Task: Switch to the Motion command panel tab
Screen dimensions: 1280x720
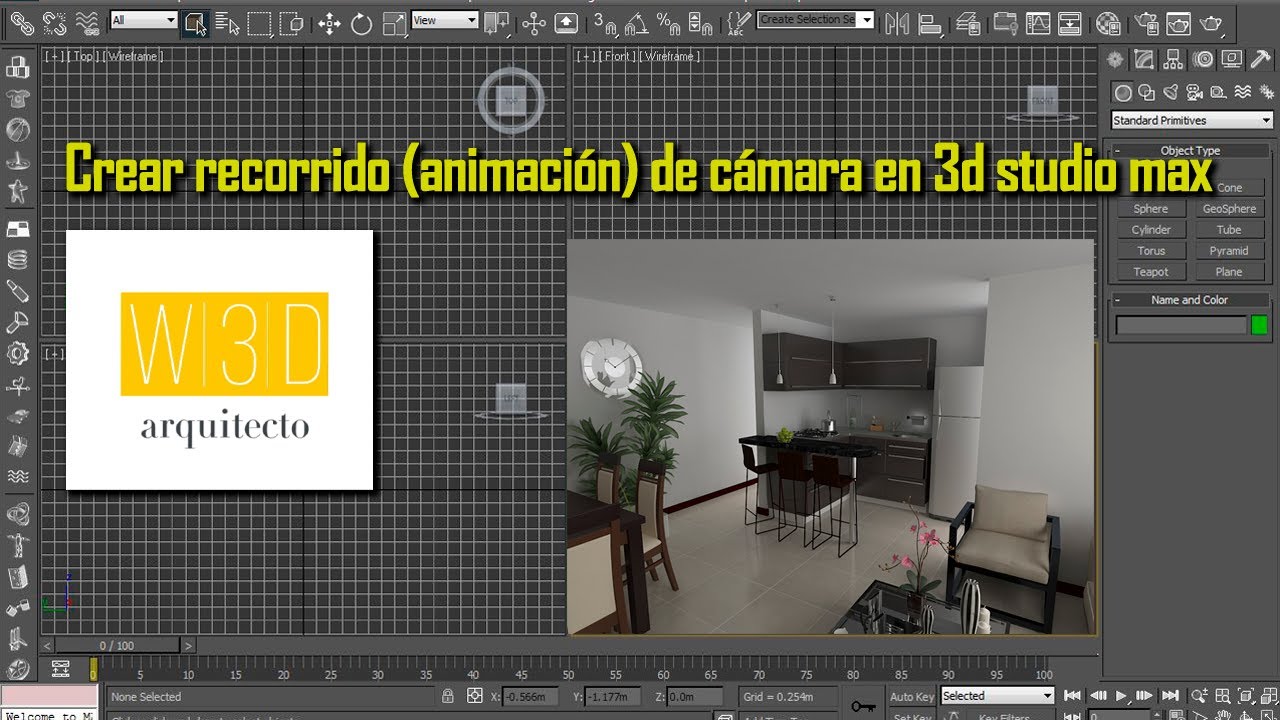Action: (1203, 59)
